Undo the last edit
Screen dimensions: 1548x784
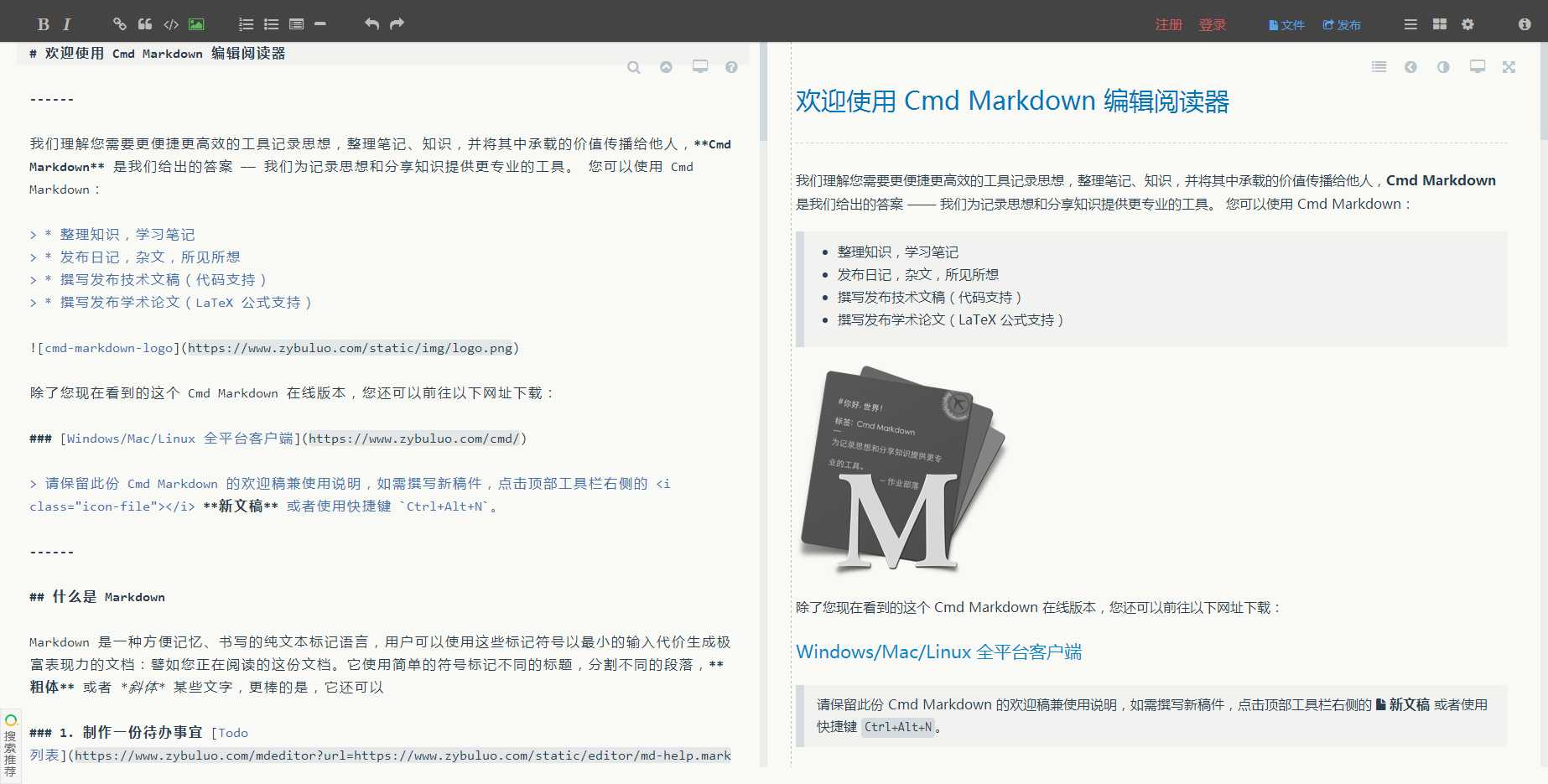(372, 23)
